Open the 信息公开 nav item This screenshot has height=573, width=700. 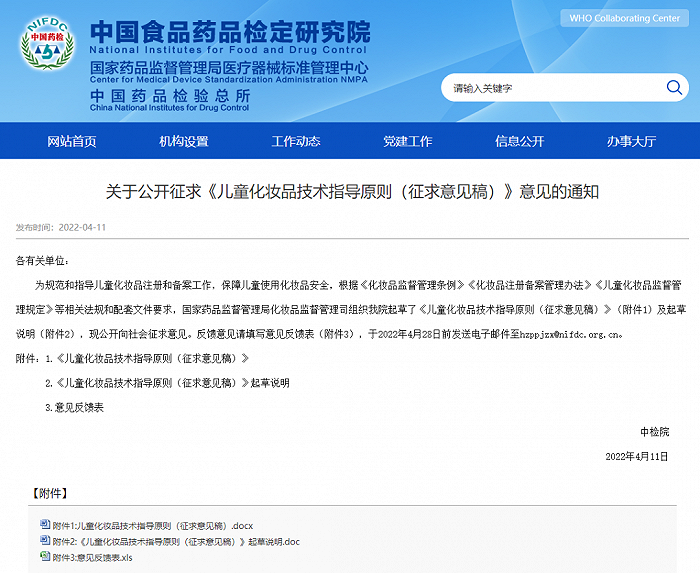pyautogui.click(x=520, y=141)
